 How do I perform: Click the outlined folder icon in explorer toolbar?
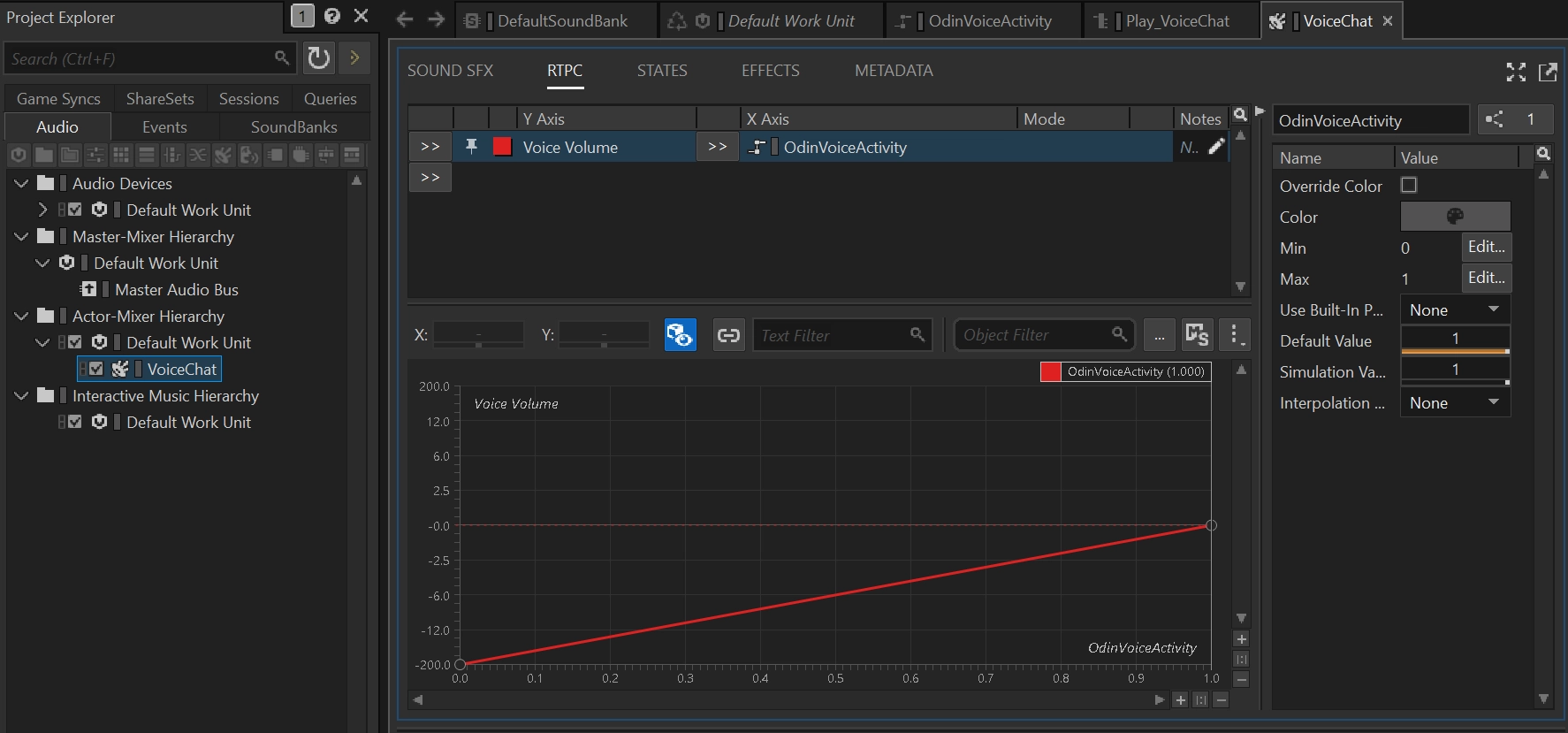point(70,156)
